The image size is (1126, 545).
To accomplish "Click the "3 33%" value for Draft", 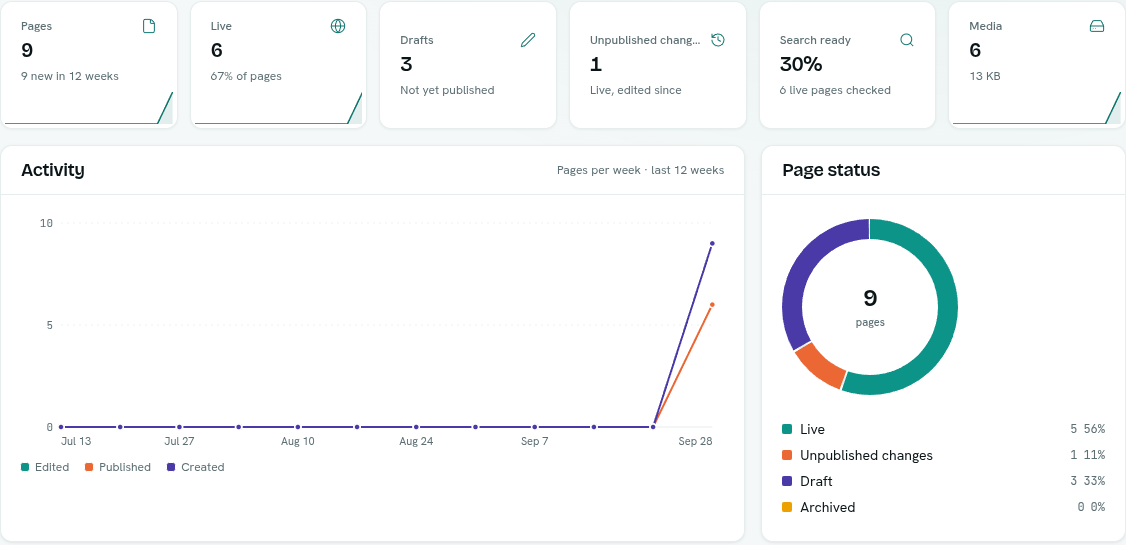I will 1087,481.
